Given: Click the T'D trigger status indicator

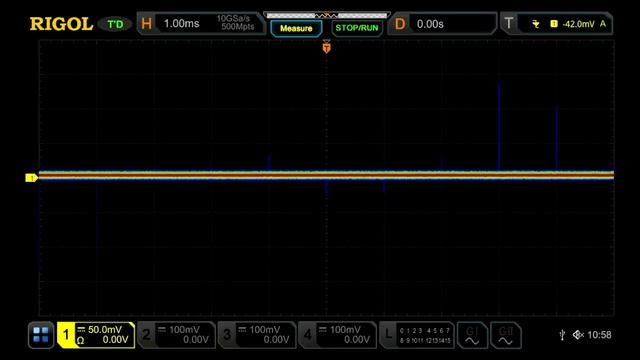Looking at the screenshot, I should point(115,24).
